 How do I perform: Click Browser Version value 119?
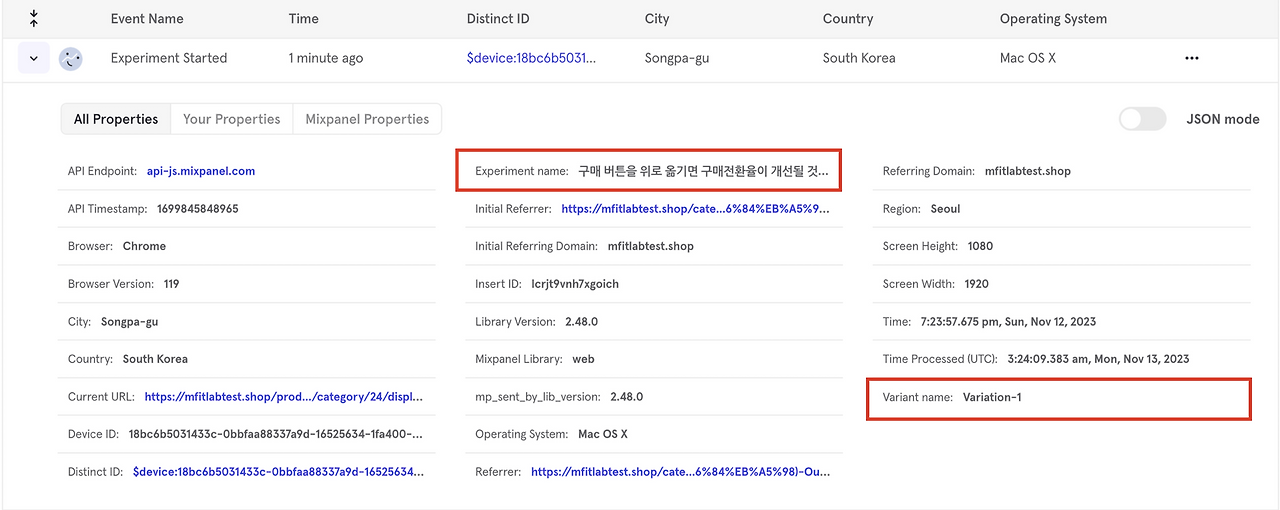tap(171, 284)
